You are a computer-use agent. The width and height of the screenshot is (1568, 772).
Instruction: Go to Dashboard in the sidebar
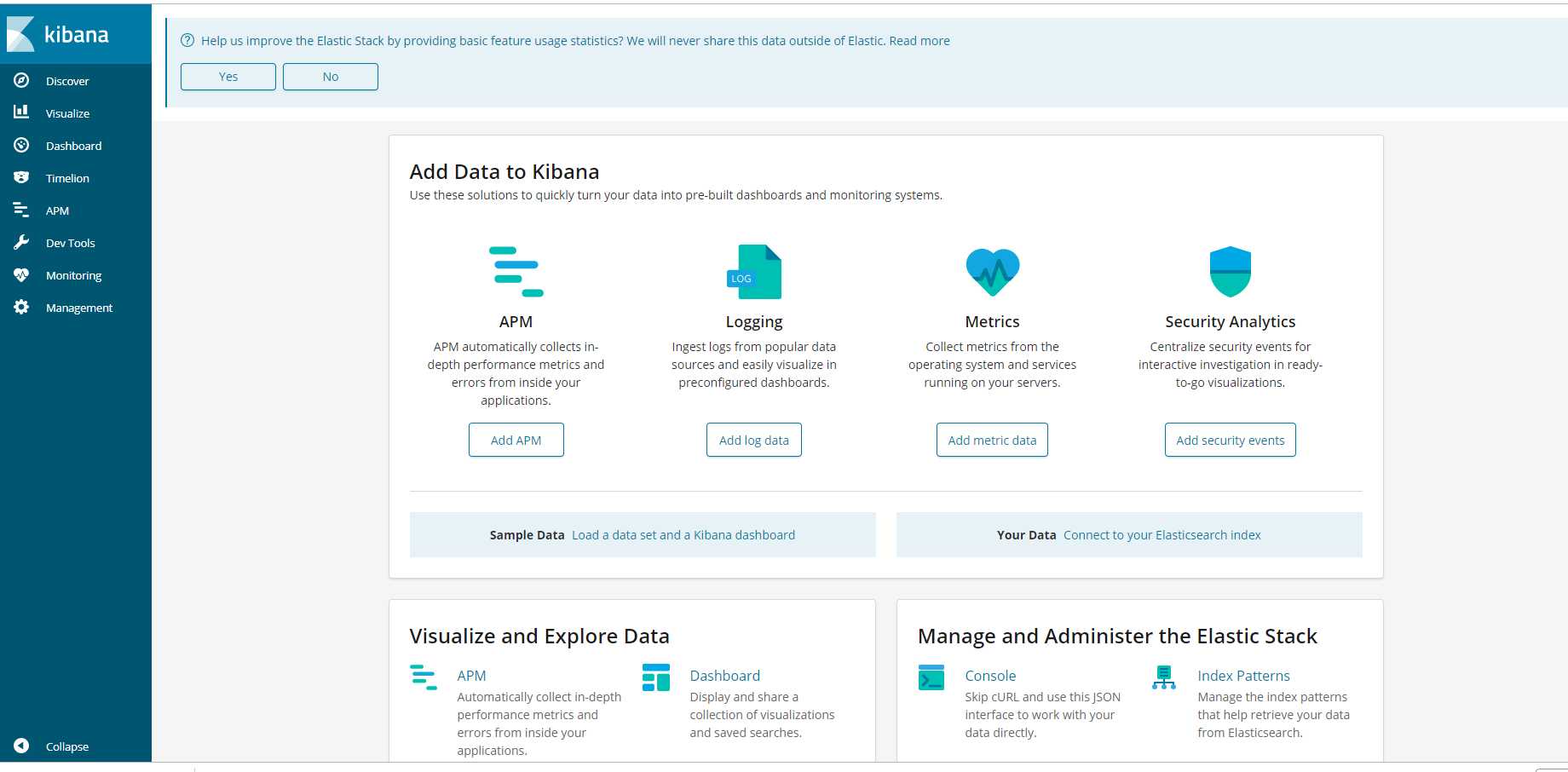(73, 146)
